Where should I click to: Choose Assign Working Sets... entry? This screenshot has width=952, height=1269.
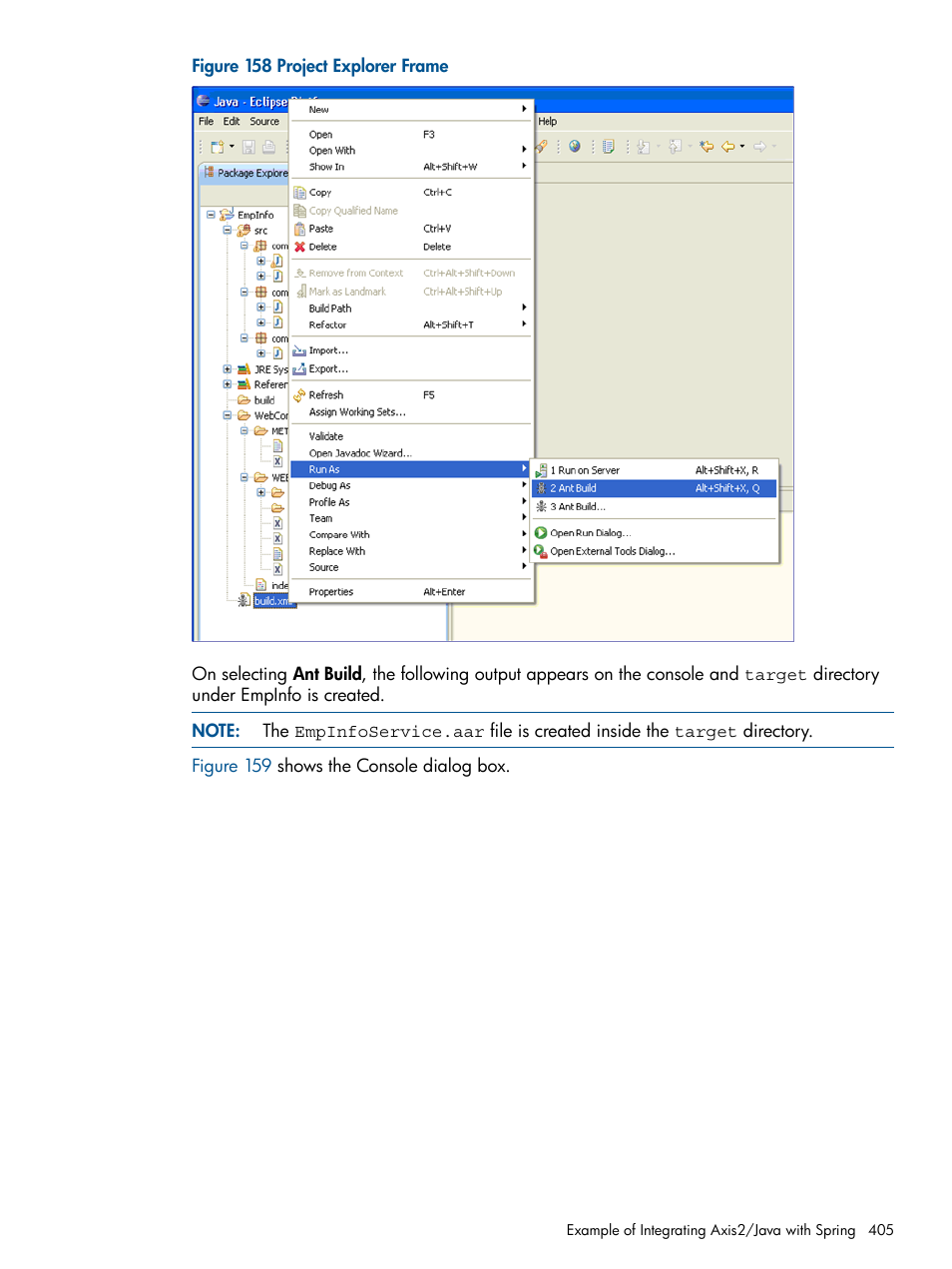[x=411, y=412]
